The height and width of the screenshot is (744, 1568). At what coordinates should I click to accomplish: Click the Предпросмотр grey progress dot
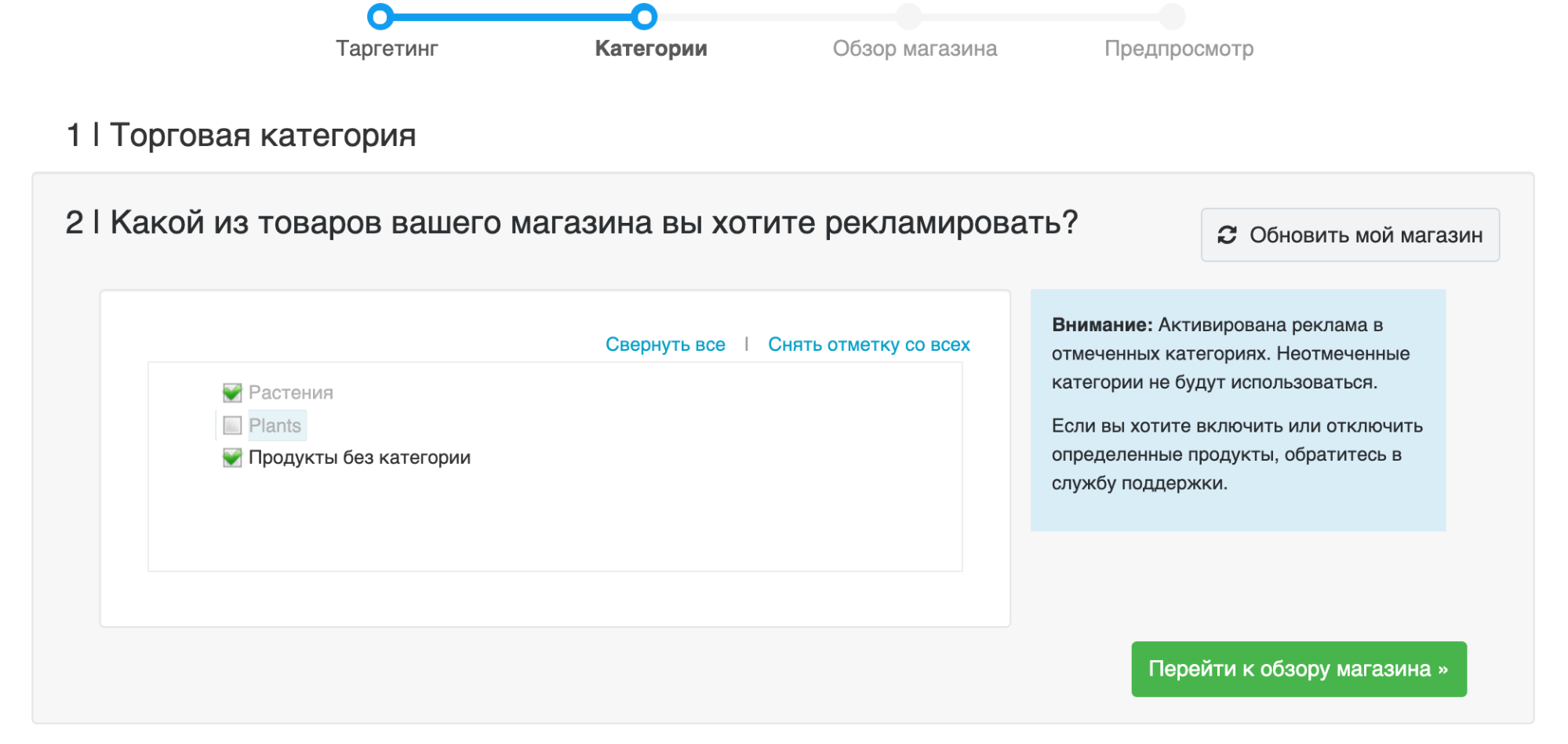point(1172,16)
